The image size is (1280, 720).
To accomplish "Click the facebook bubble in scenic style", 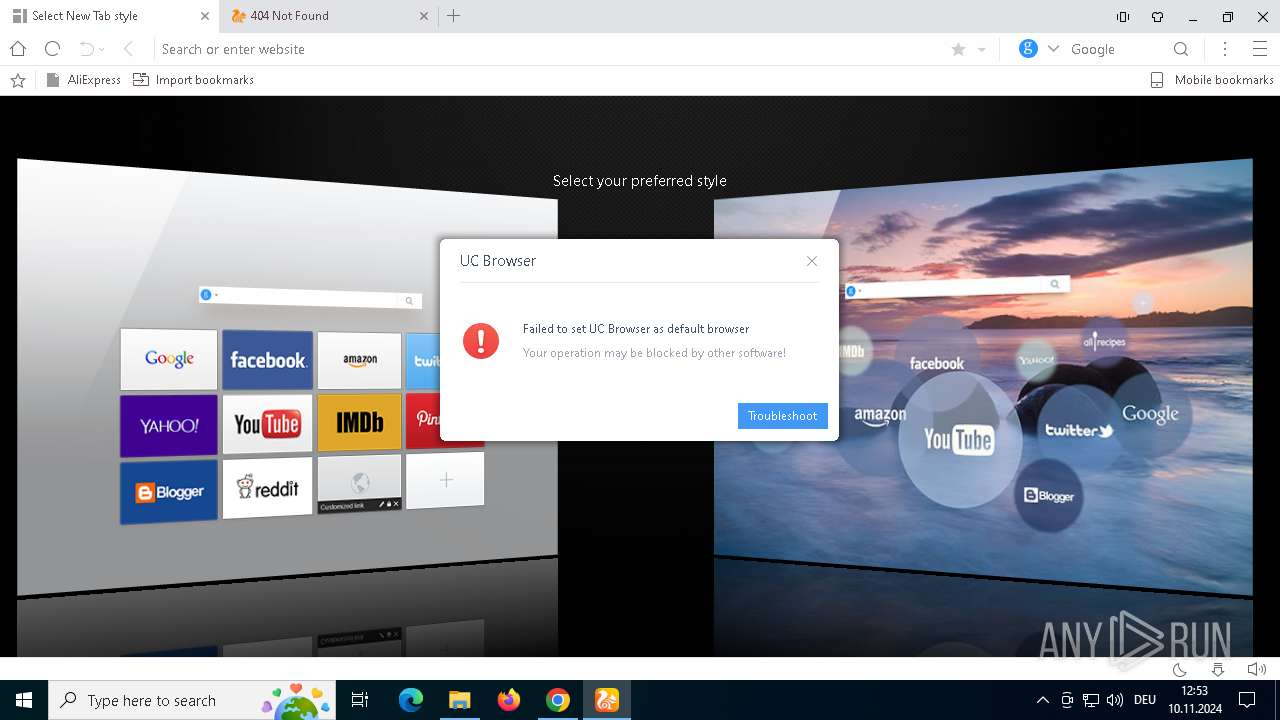I will 937,363.
